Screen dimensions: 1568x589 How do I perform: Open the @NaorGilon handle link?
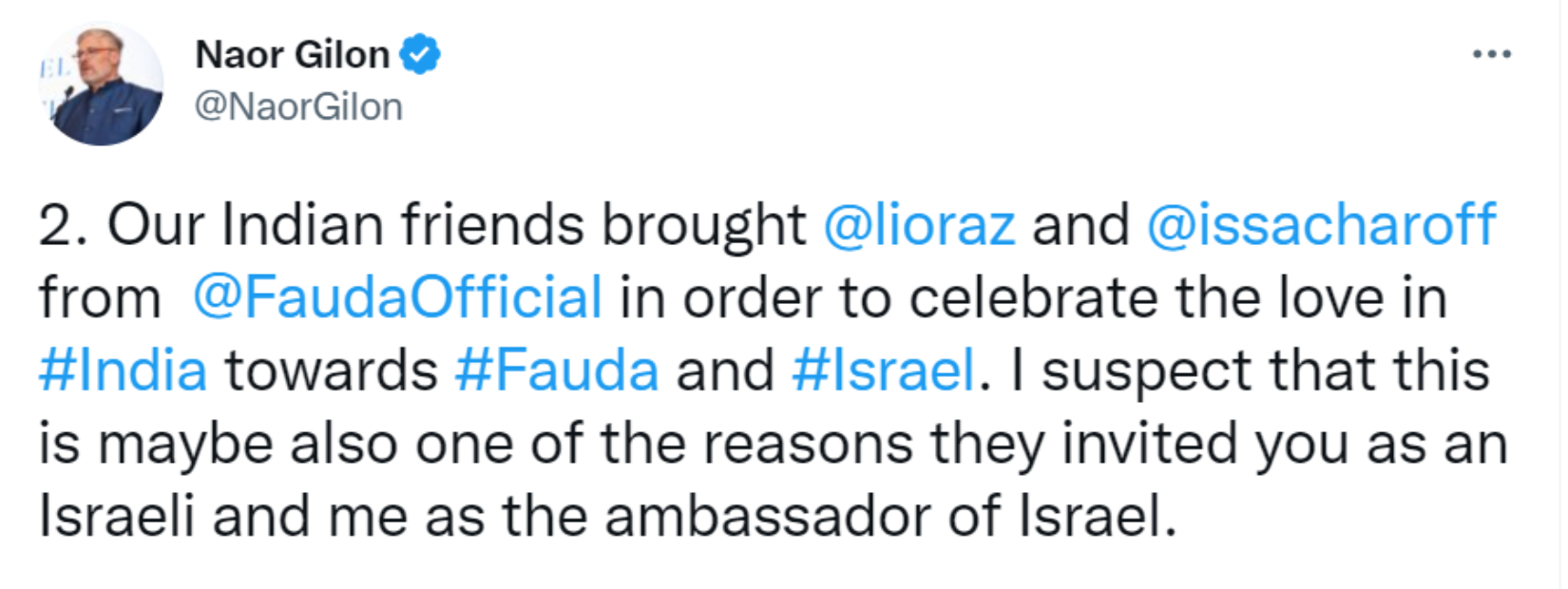(298, 106)
